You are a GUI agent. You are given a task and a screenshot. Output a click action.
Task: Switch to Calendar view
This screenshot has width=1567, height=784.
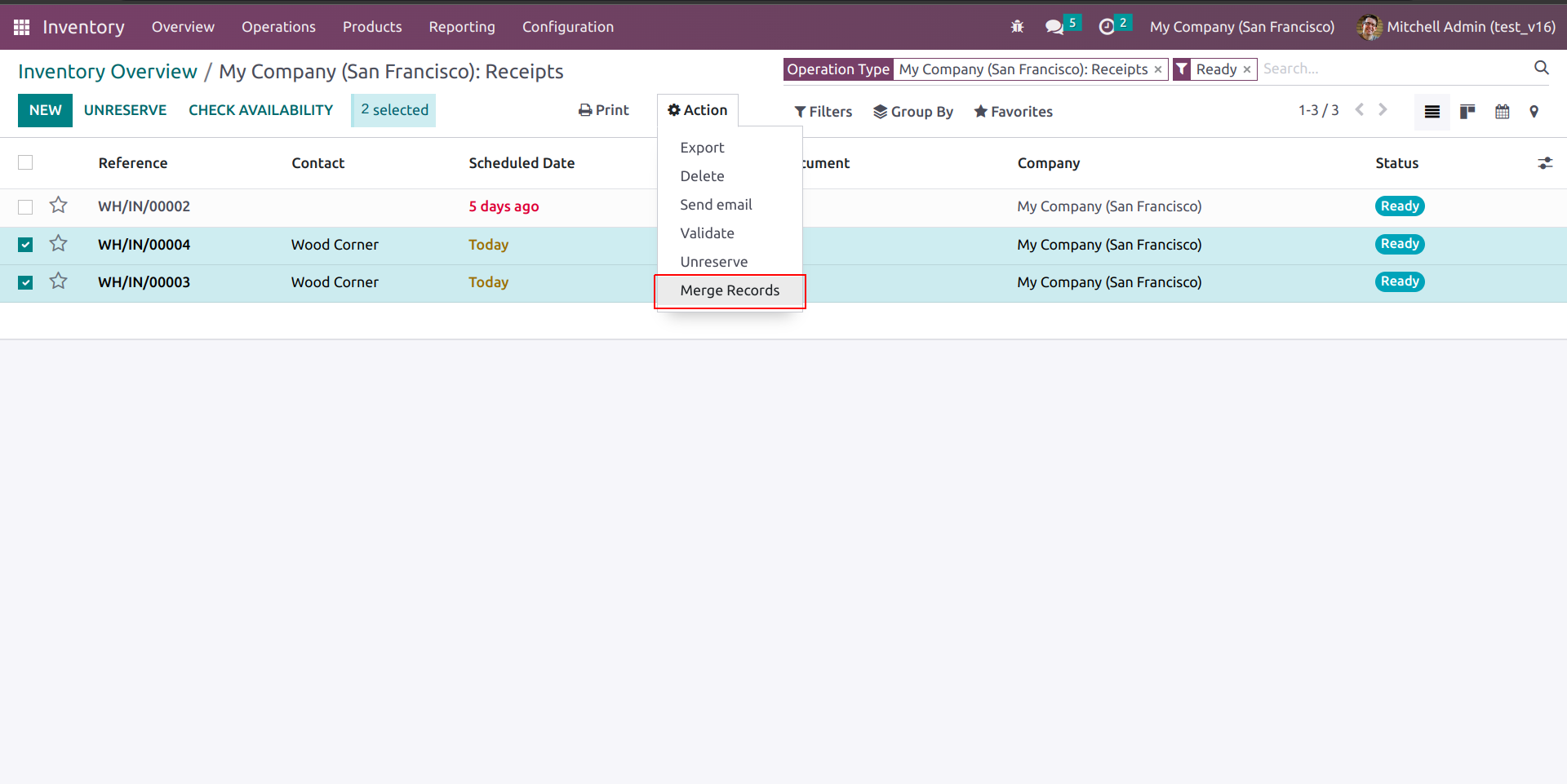coord(1502,112)
